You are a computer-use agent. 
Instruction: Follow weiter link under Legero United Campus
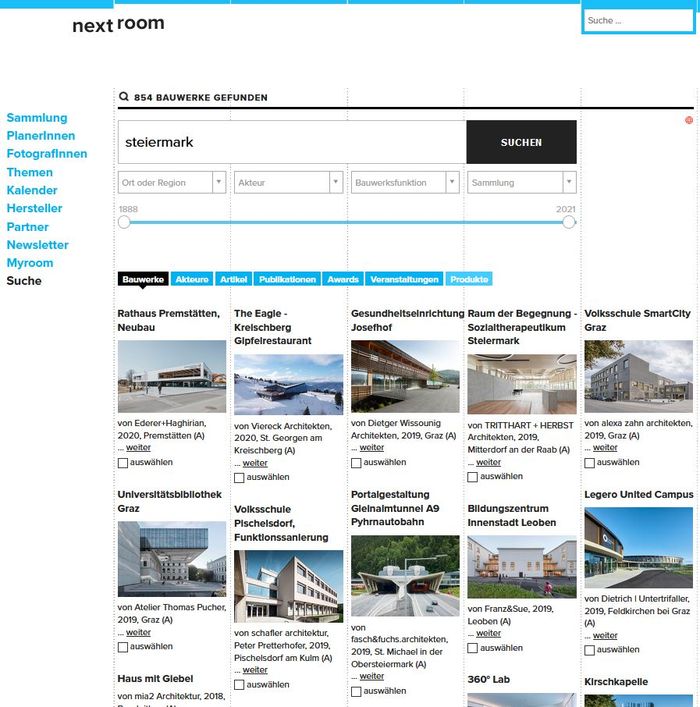pyautogui.click(x=605, y=635)
